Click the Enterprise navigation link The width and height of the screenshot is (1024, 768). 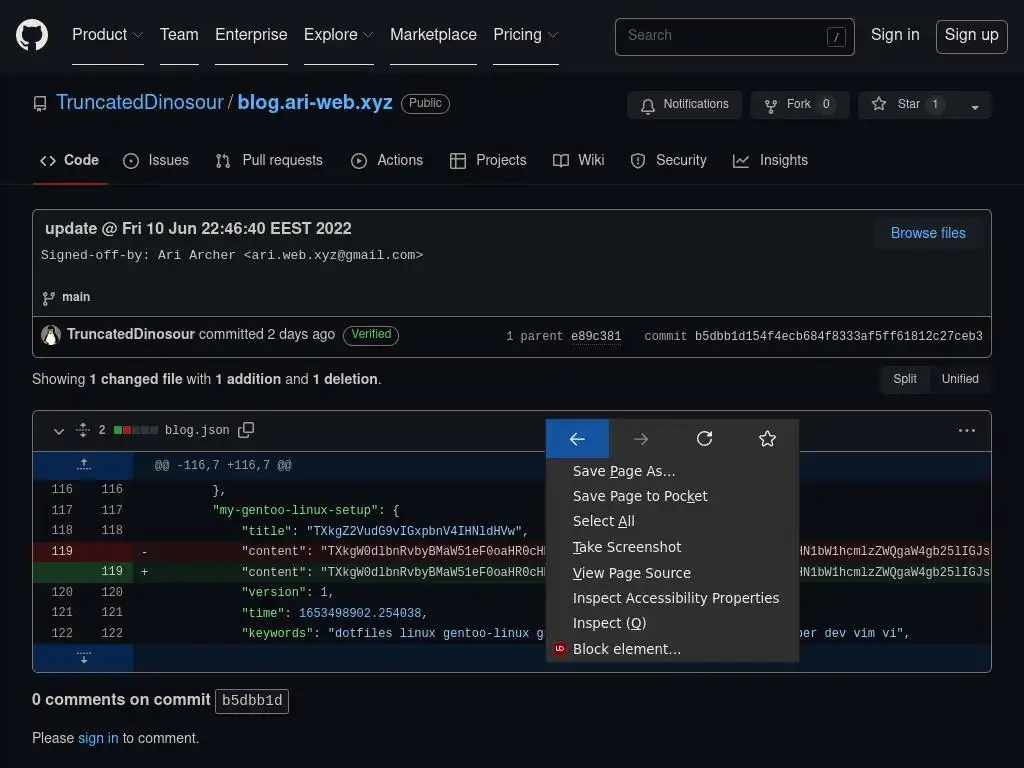coord(251,35)
